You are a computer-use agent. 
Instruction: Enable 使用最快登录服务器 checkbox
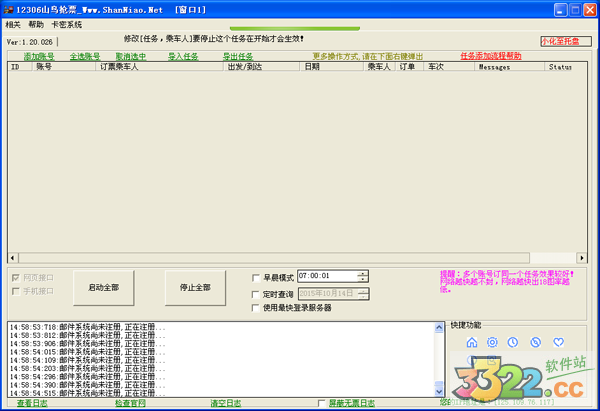coord(256,308)
